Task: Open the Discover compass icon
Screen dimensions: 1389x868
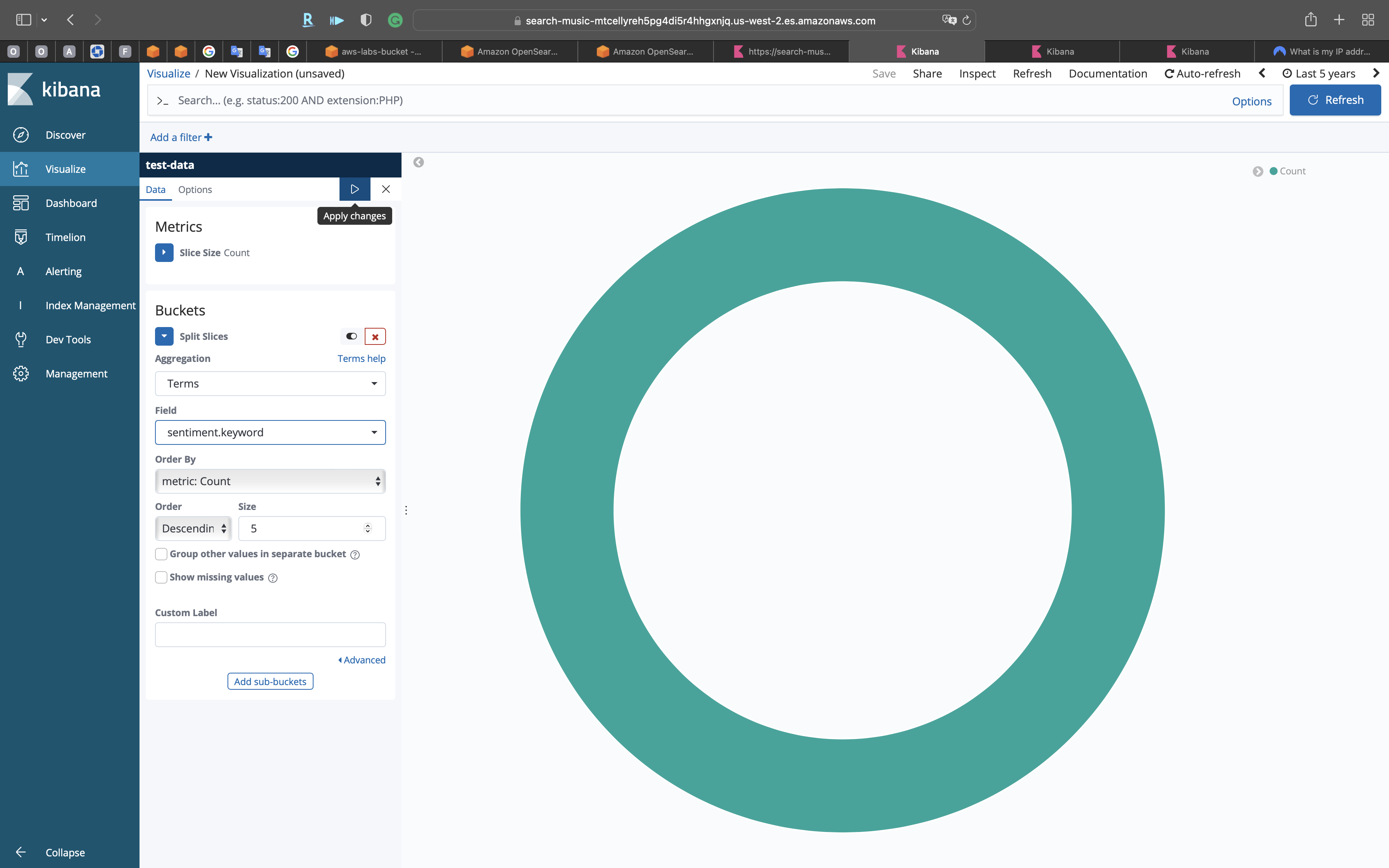Action: 21,135
